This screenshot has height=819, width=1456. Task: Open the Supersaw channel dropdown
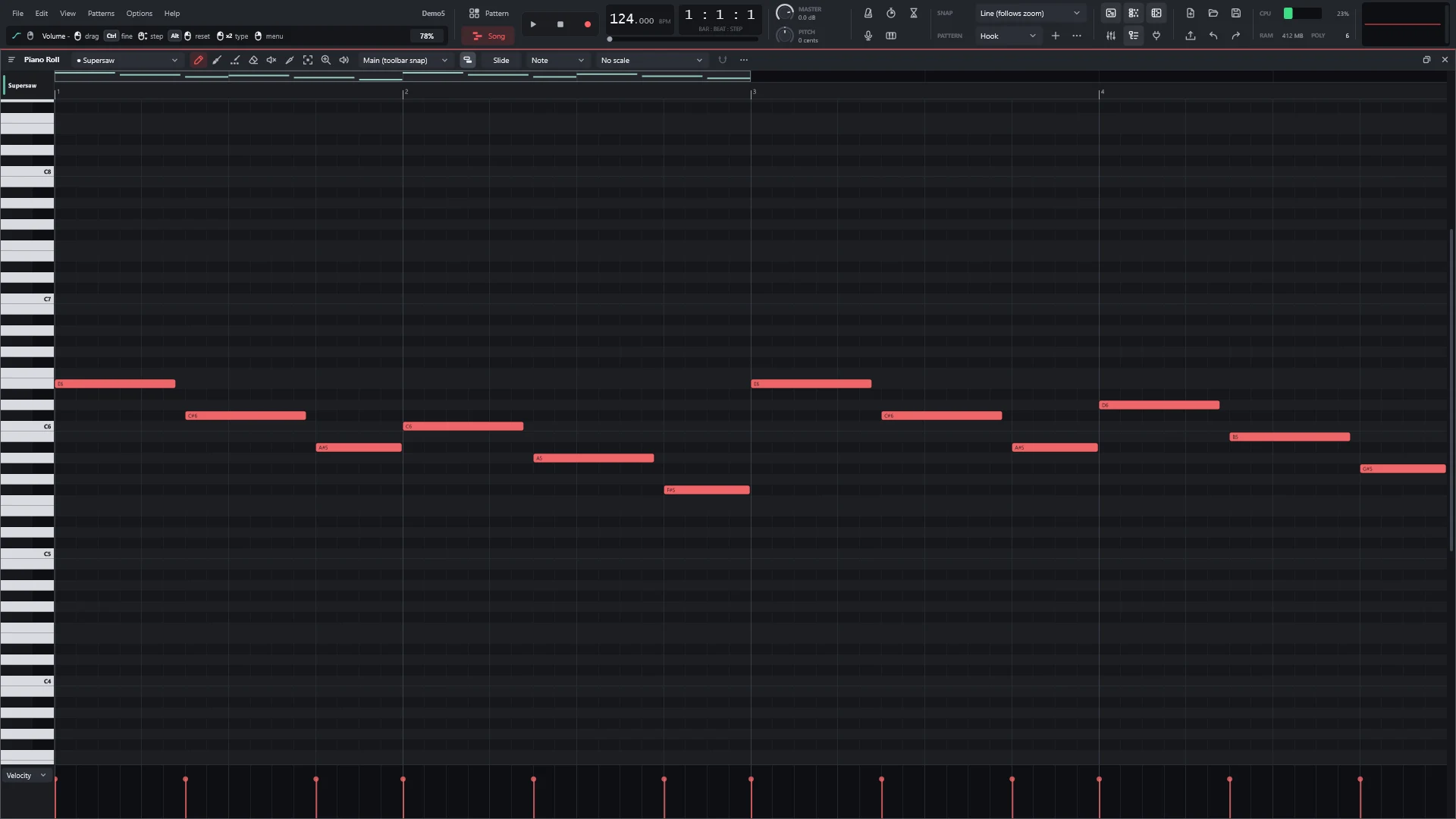click(127, 60)
